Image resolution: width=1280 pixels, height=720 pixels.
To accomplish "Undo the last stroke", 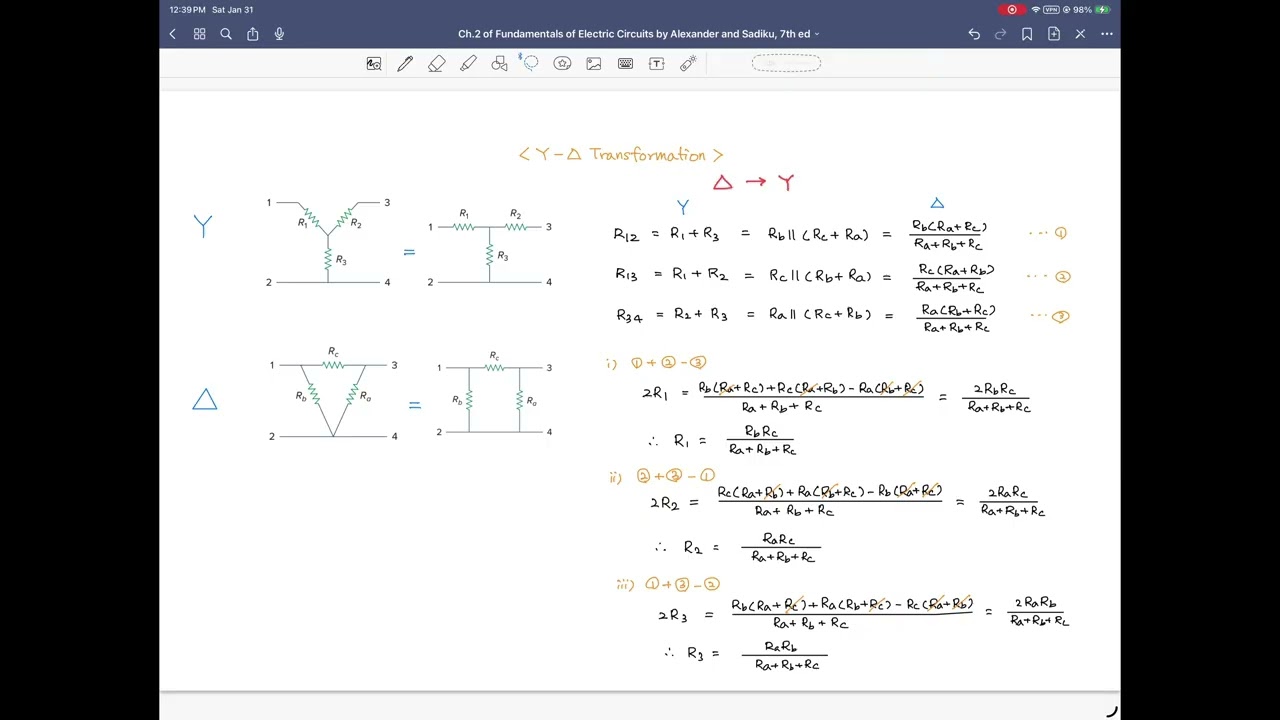I will coord(974,34).
